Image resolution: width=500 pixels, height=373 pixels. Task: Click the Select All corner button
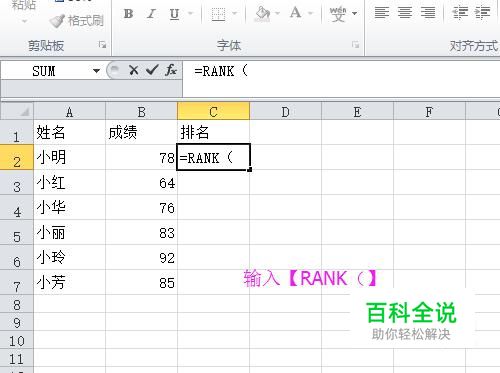click(x=17, y=111)
